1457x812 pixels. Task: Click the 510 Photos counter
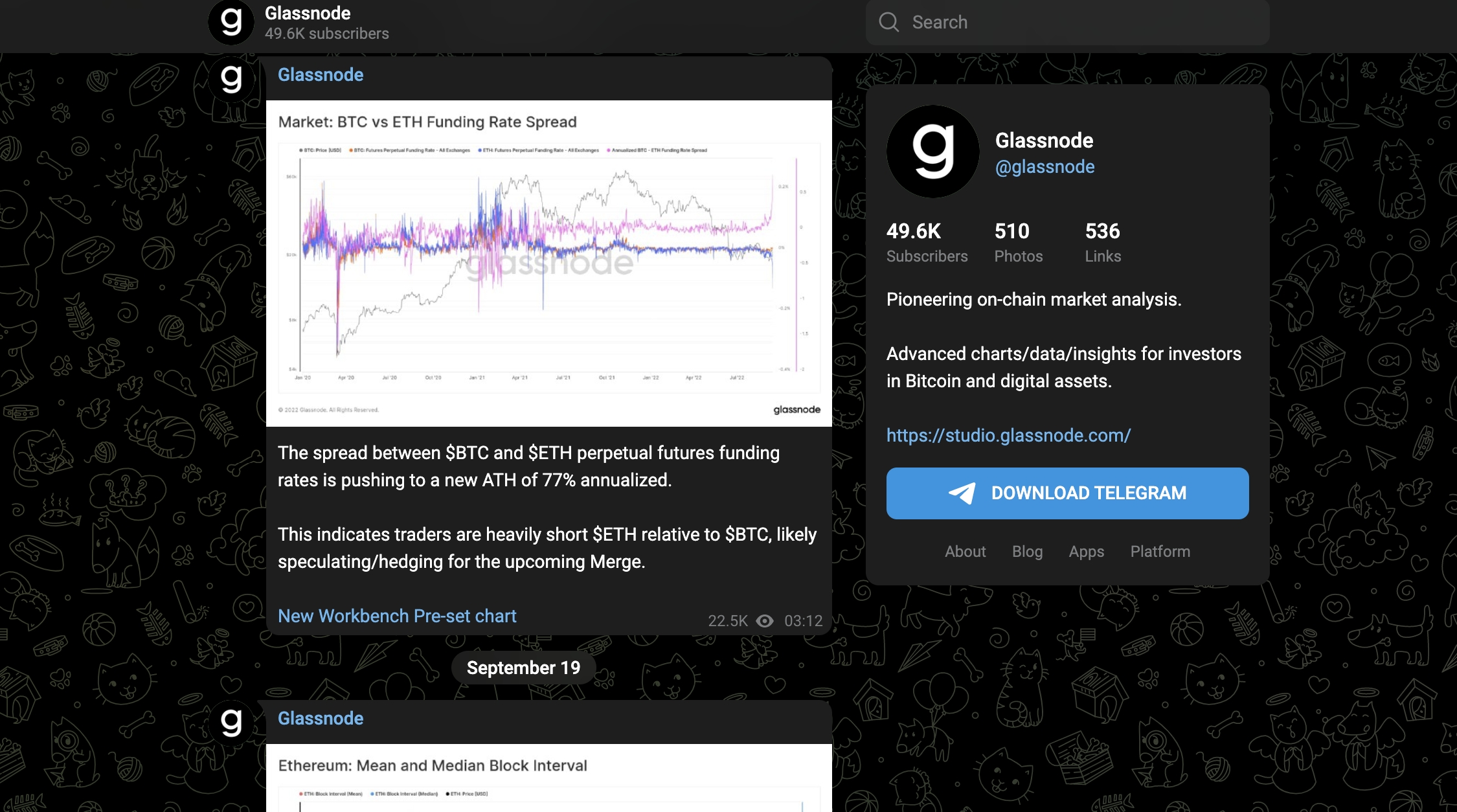pyautogui.click(x=1019, y=243)
